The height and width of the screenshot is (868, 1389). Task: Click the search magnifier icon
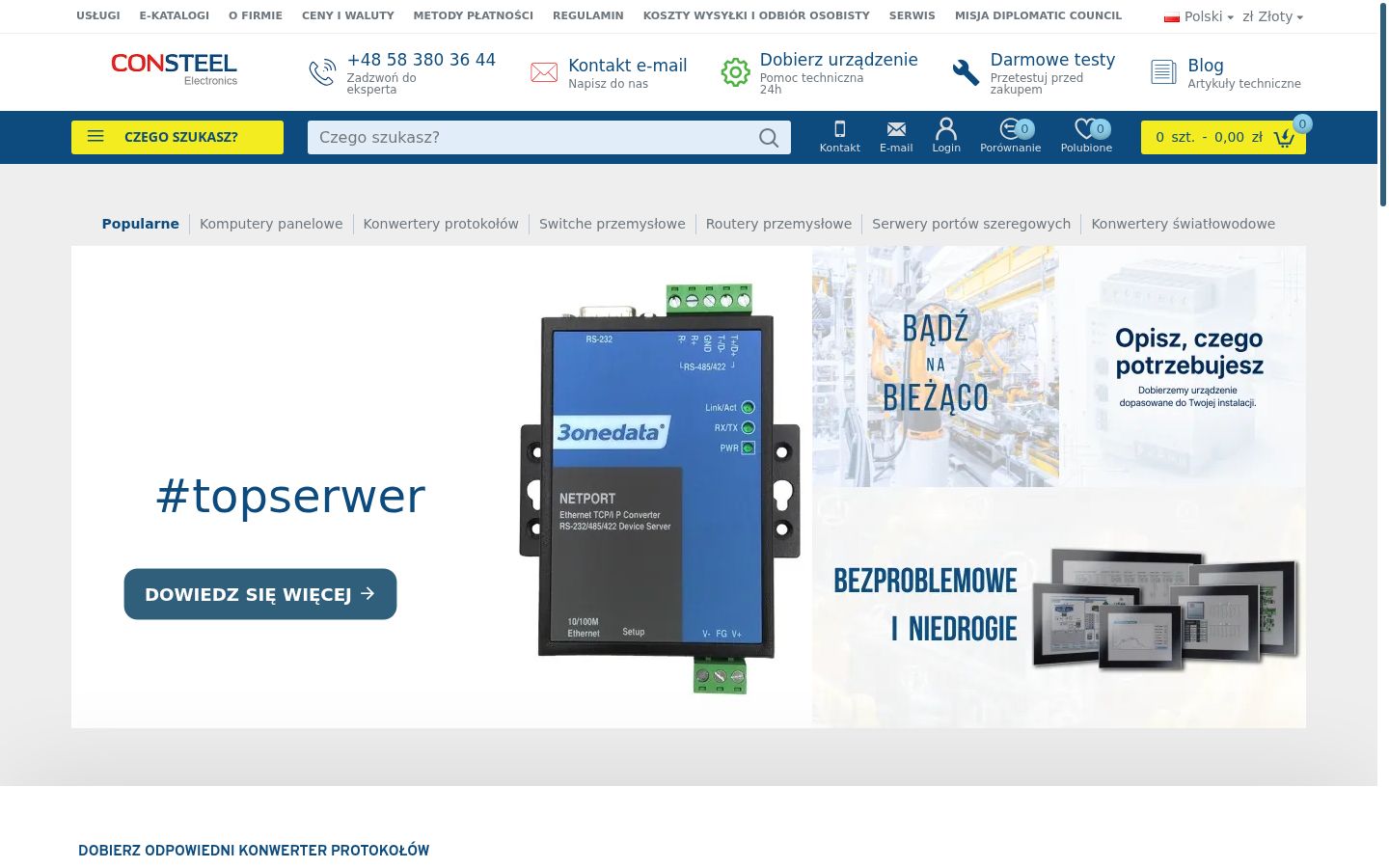pyautogui.click(x=769, y=138)
